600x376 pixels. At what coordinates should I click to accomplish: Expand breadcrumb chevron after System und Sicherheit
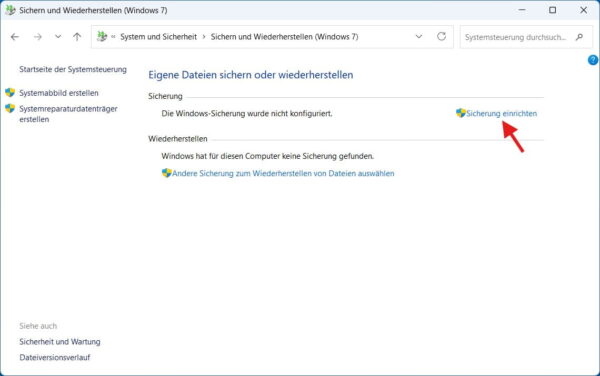[x=204, y=37]
